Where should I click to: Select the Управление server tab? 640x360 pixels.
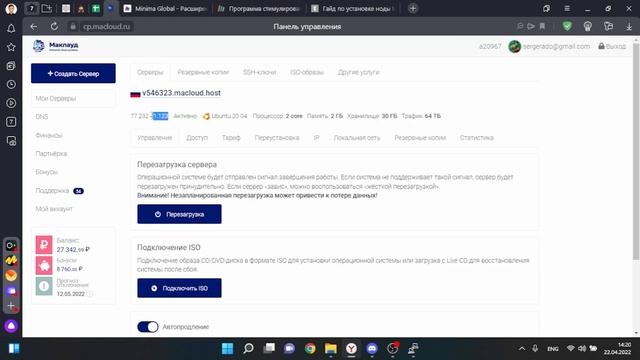tap(155, 138)
